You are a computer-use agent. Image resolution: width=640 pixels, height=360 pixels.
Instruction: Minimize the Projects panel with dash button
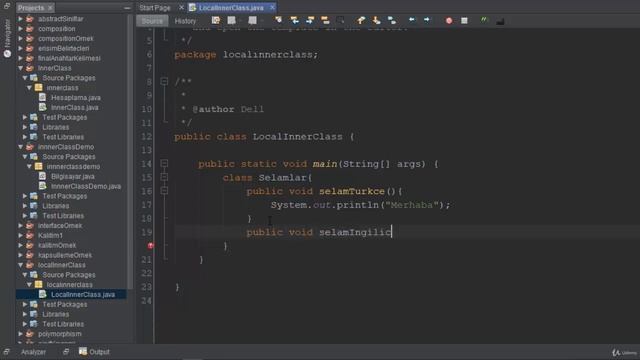pyautogui.click(x=127, y=8)
